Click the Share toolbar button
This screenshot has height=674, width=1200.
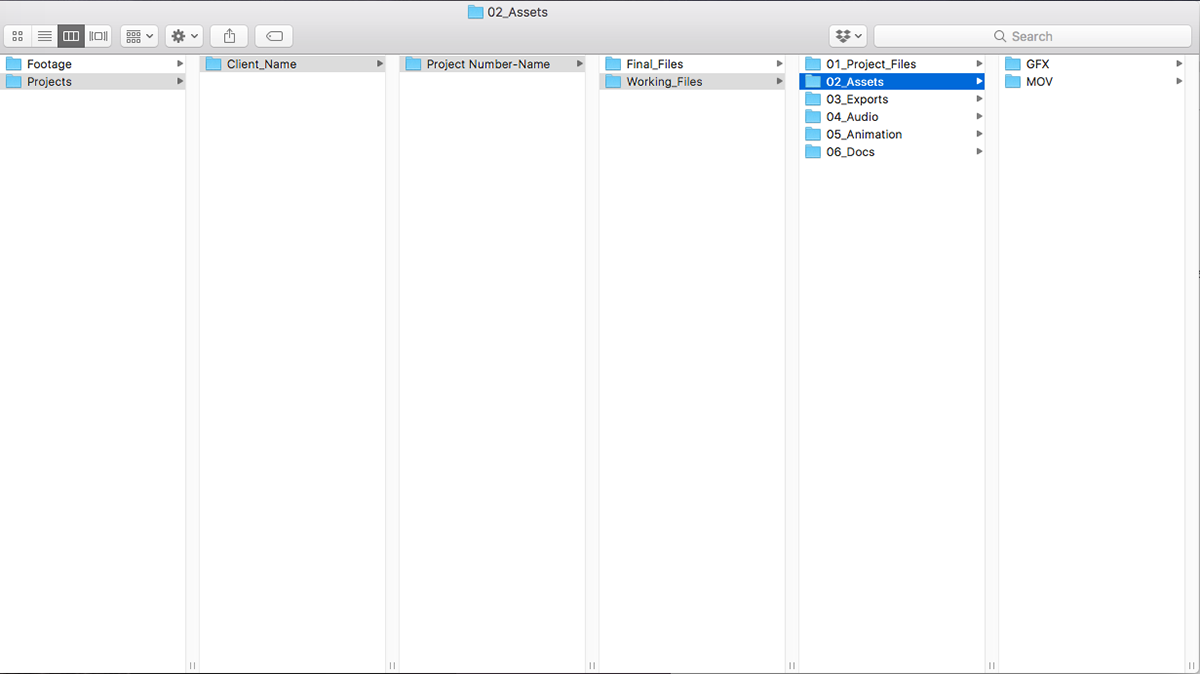point(229,36)
